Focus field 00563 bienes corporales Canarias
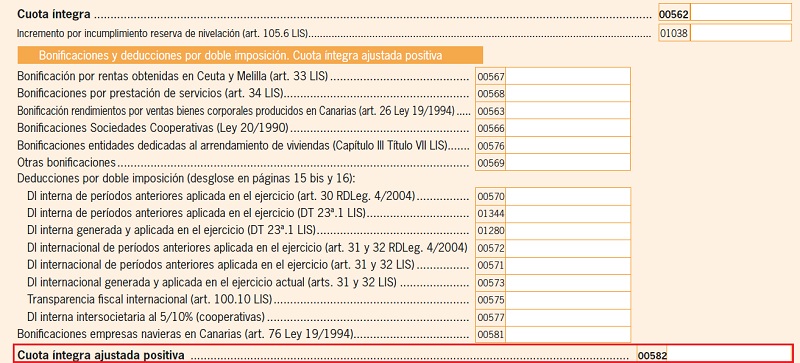This screenshot has width=800, height=363. [x=568, y=111]
